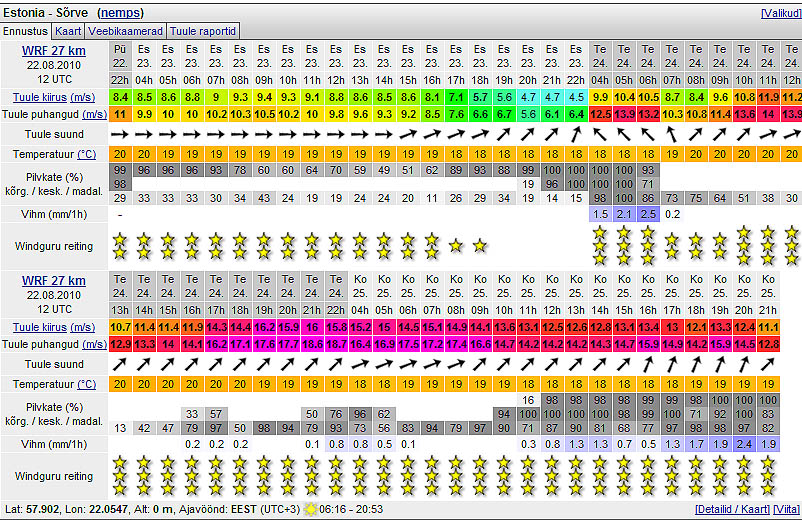
Task: Select rain cell showing 0.3
Action: (528, 444)
